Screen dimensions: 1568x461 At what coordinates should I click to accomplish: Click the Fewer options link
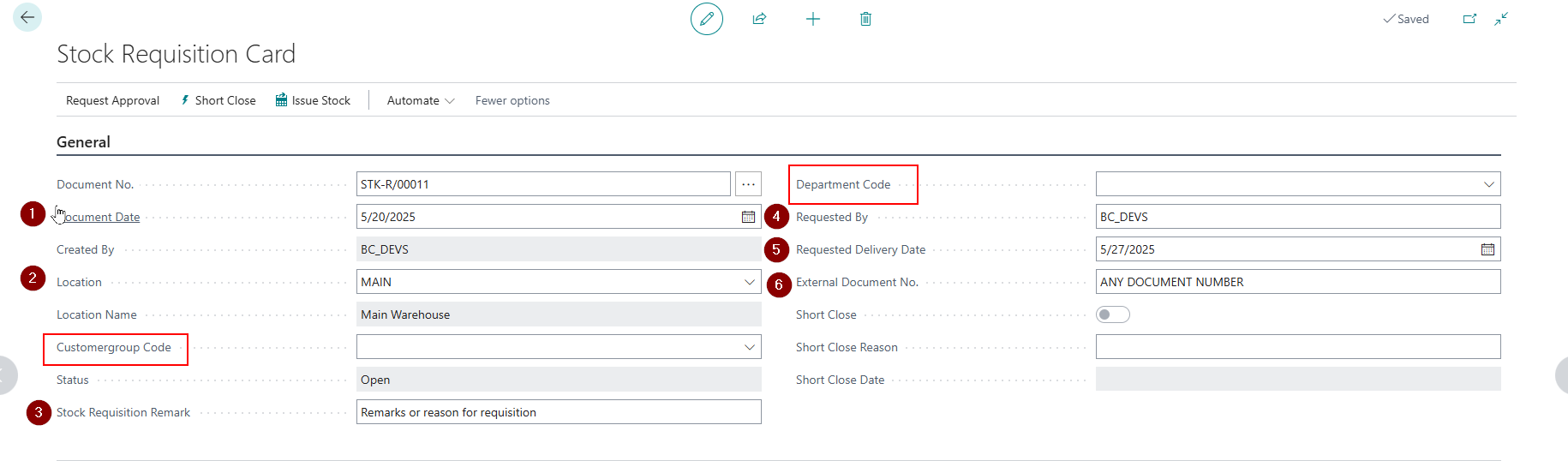pos(512,100)
